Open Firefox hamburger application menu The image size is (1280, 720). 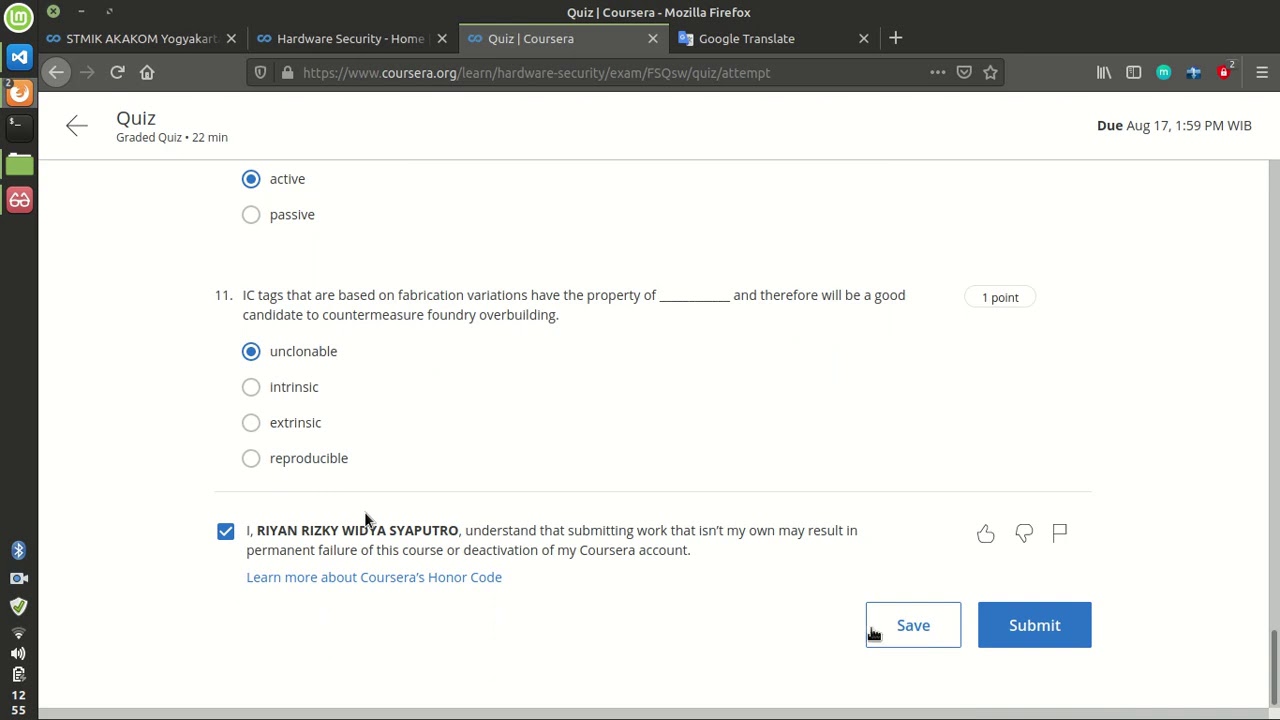(x=1261, y=72)
